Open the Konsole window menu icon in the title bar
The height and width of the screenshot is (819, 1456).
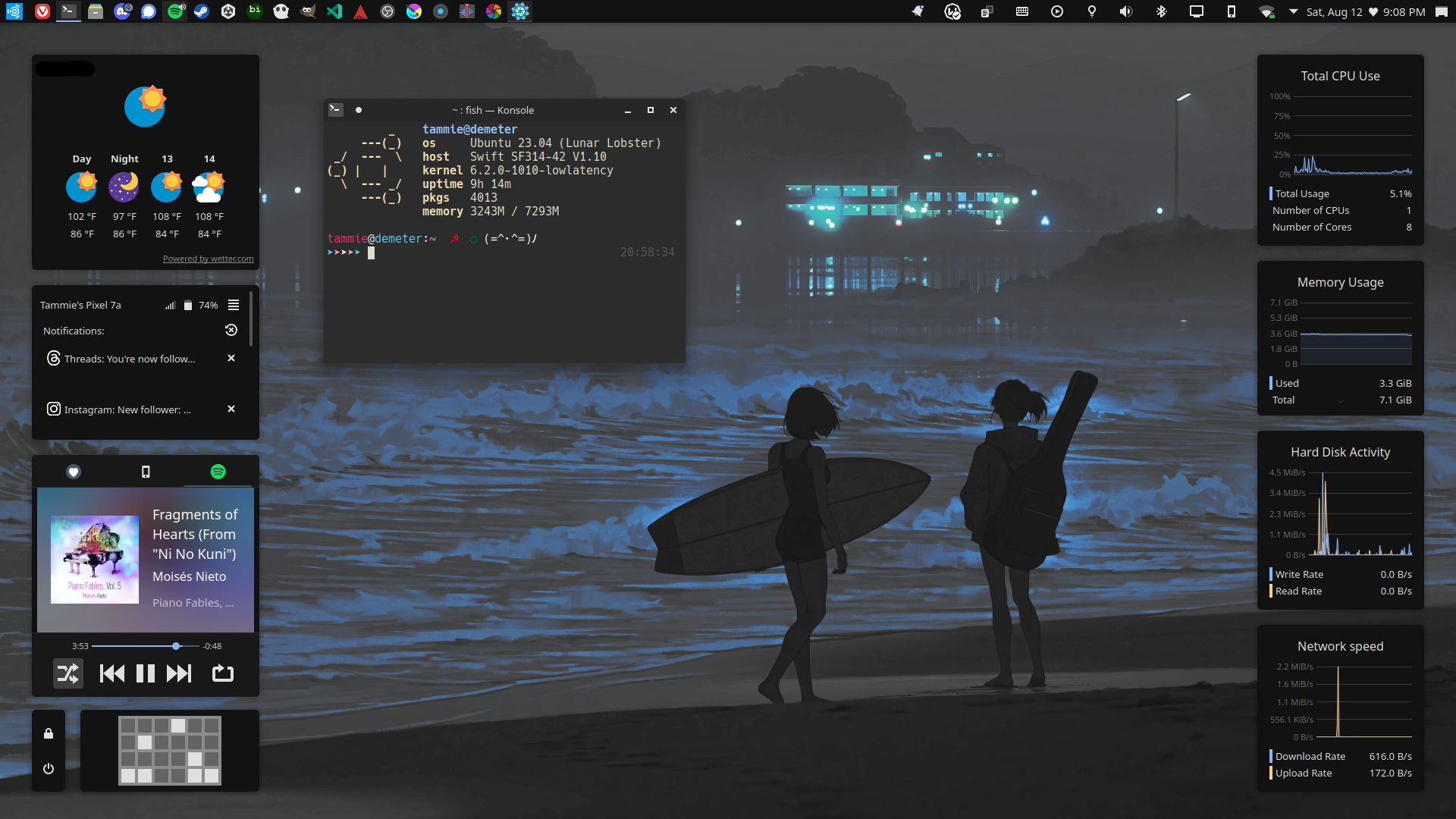(x=336, y=110)
